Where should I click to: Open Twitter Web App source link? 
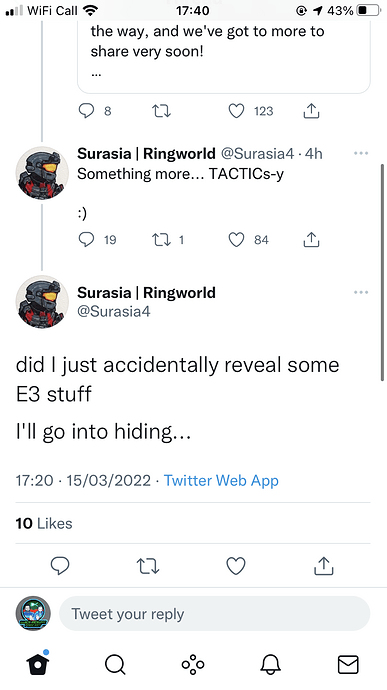click(x=221, y=480)
